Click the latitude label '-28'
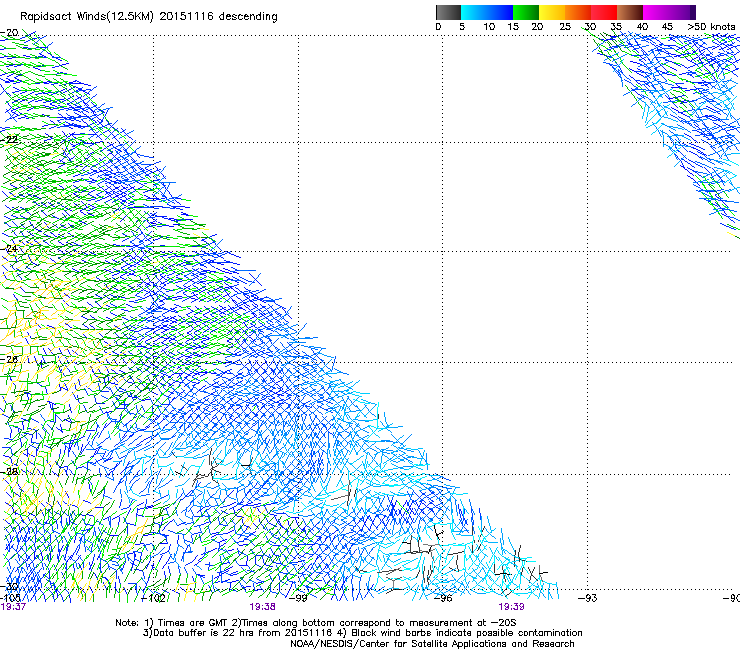The height and width of the screenshot is (650, 740). click(9, 471)
